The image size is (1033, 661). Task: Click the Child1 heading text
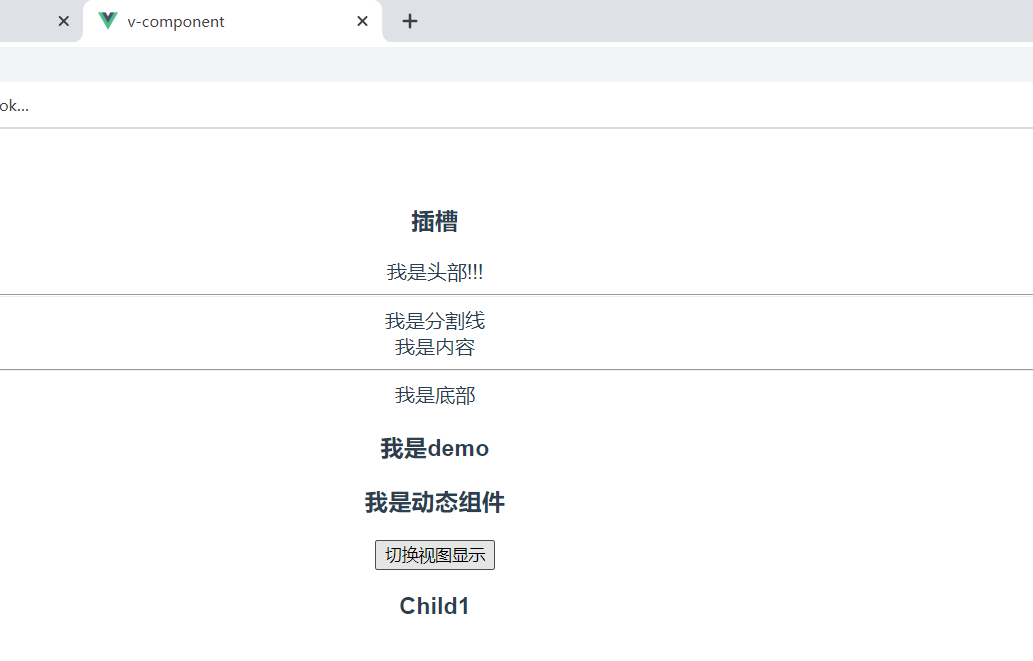click(x=434, y=605)
